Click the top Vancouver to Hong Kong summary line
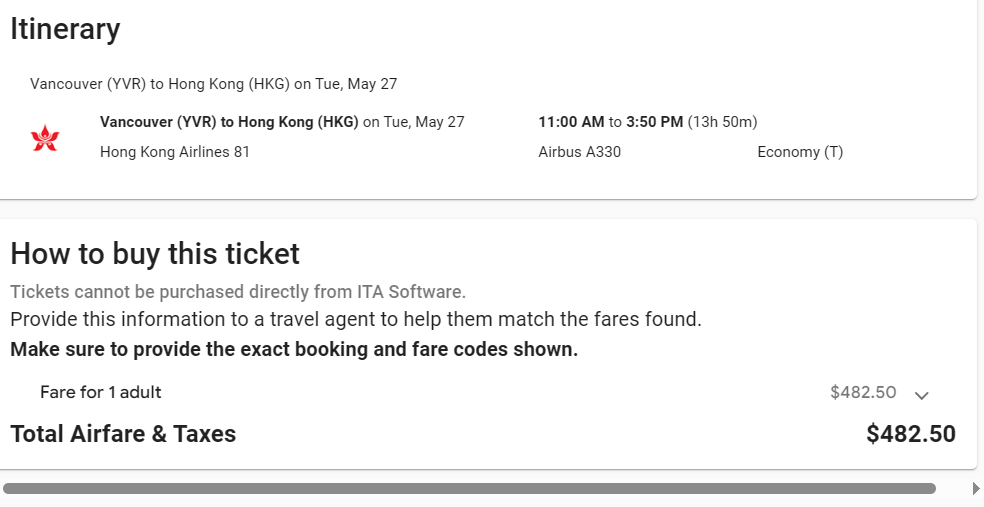 213,84
